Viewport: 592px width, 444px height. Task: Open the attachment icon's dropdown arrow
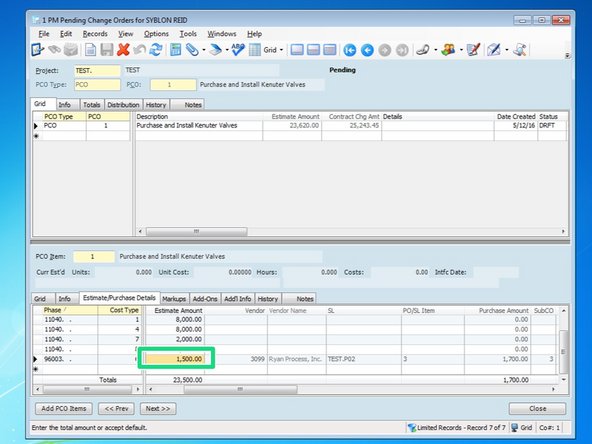pos(204,50)
